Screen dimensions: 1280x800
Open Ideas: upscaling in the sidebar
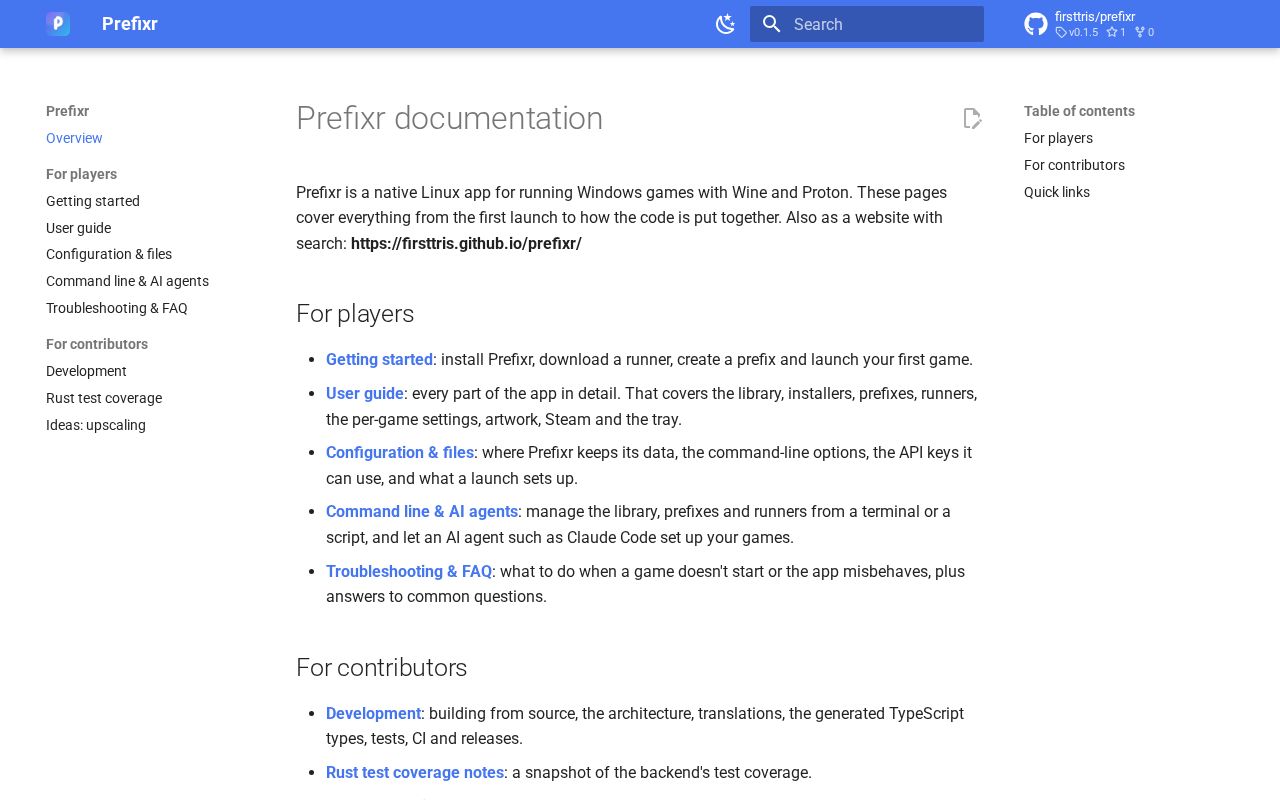click(x=96, y=425)
